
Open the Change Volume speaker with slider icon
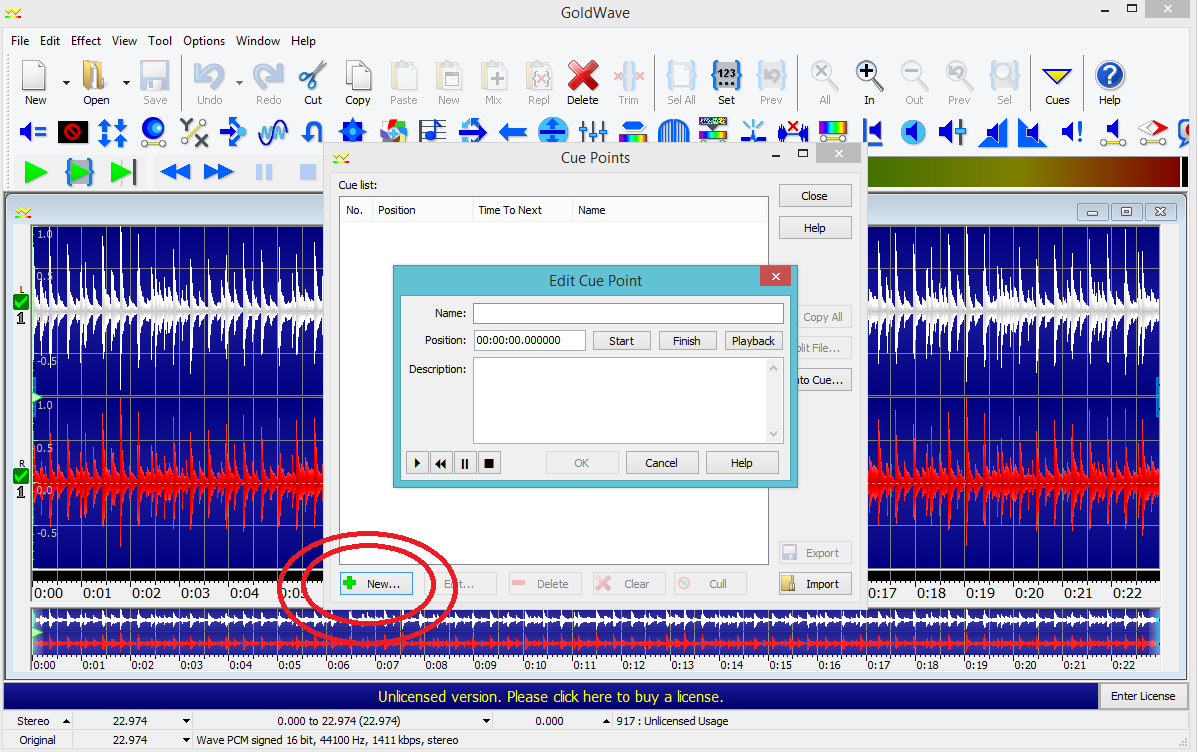tap(952, 132)
